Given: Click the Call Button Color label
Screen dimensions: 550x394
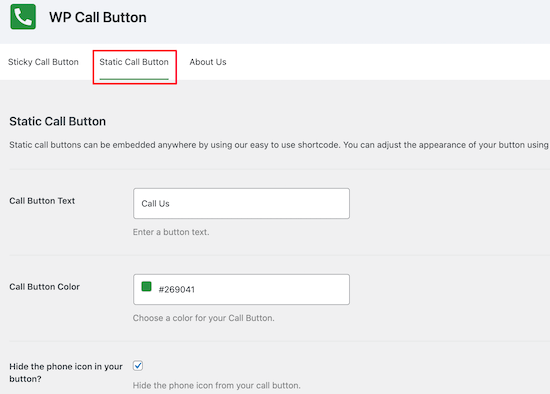Looking at the screenshot, I should (x=45, y=287).
